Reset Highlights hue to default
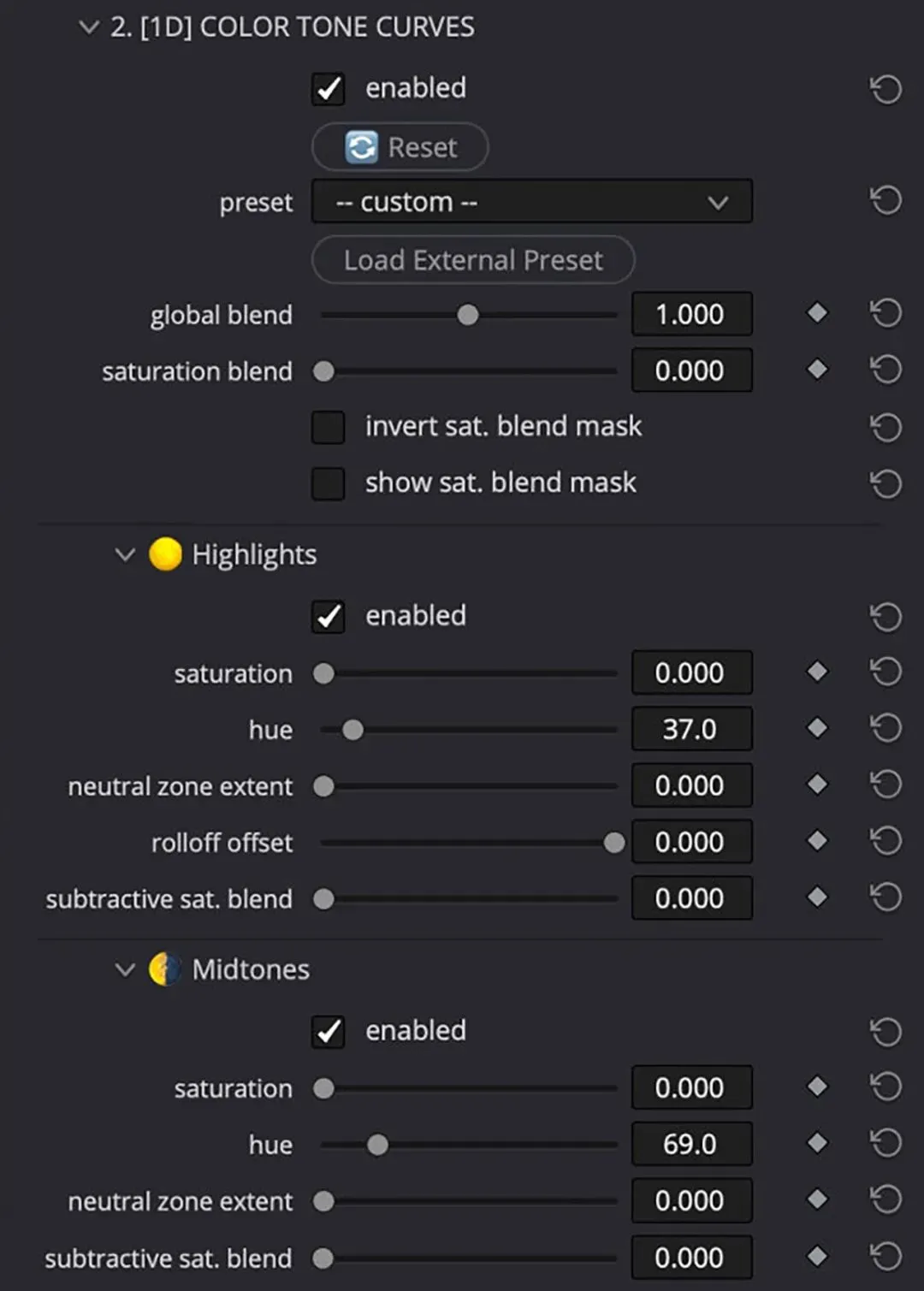 click(885, 729)
